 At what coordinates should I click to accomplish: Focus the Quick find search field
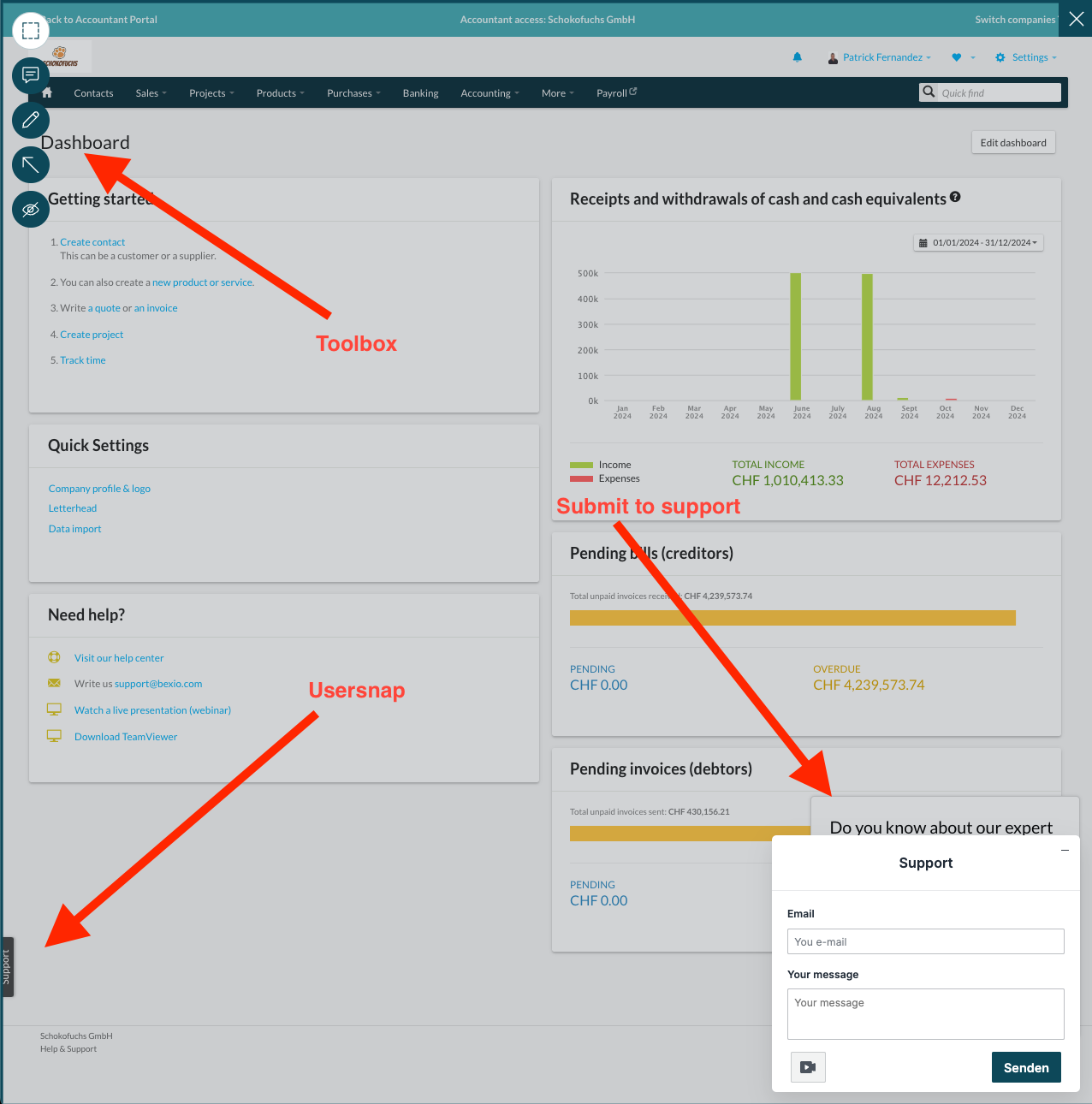(999, 92)
